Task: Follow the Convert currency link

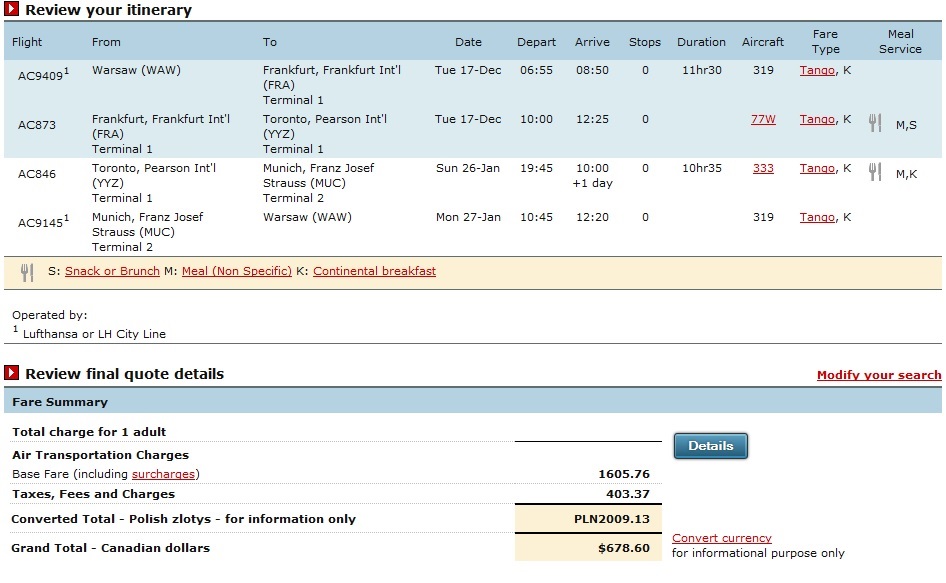Action: coord(722,538)
